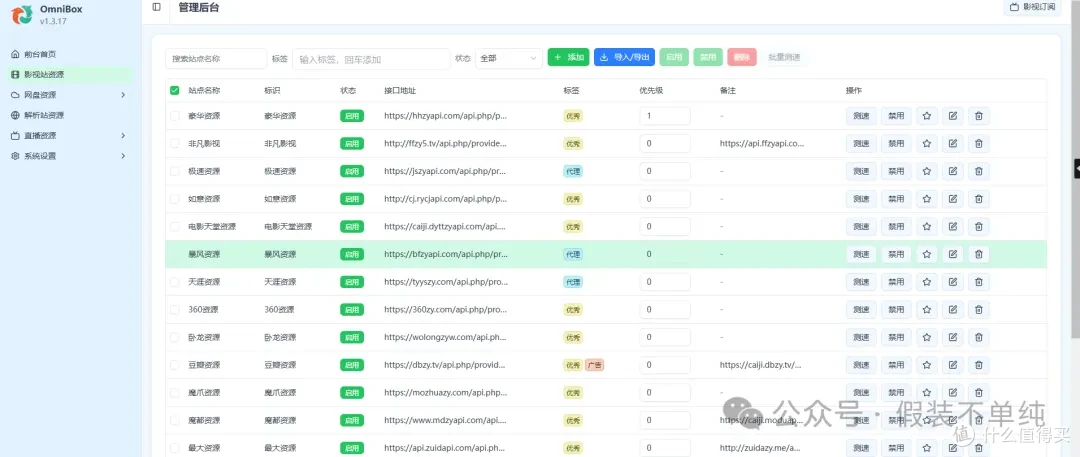This screenshot has height=457, width=1080.
Task: Check the 非凡影视 row checkbox
Action: (x=174, y=143)
